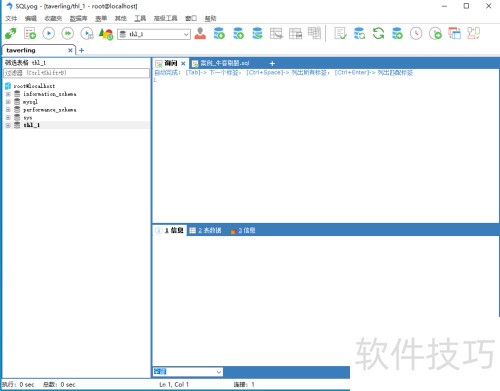Click database synchronization icon after check document
This screenshot has height=391, width=500.
pyautogui.click(x=359, y=33)
